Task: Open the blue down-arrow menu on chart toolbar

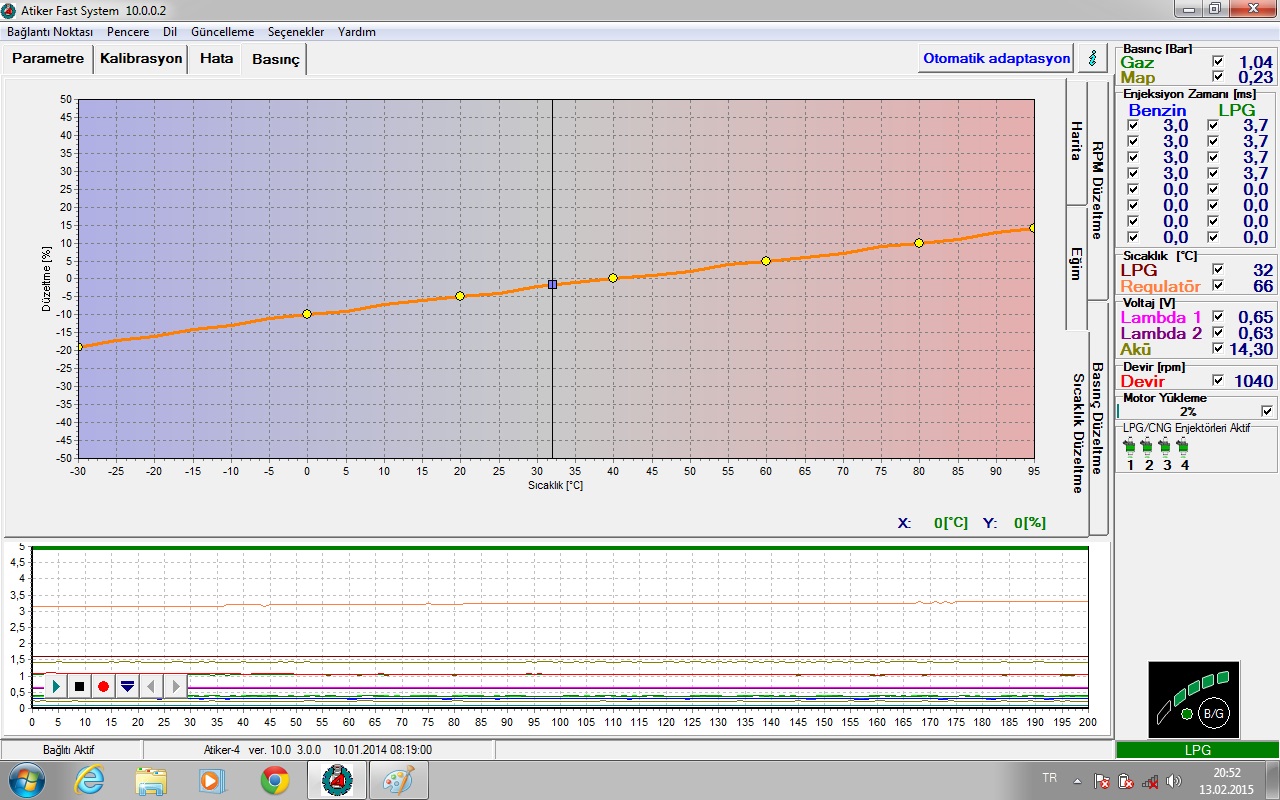Action: pos(127,686)
